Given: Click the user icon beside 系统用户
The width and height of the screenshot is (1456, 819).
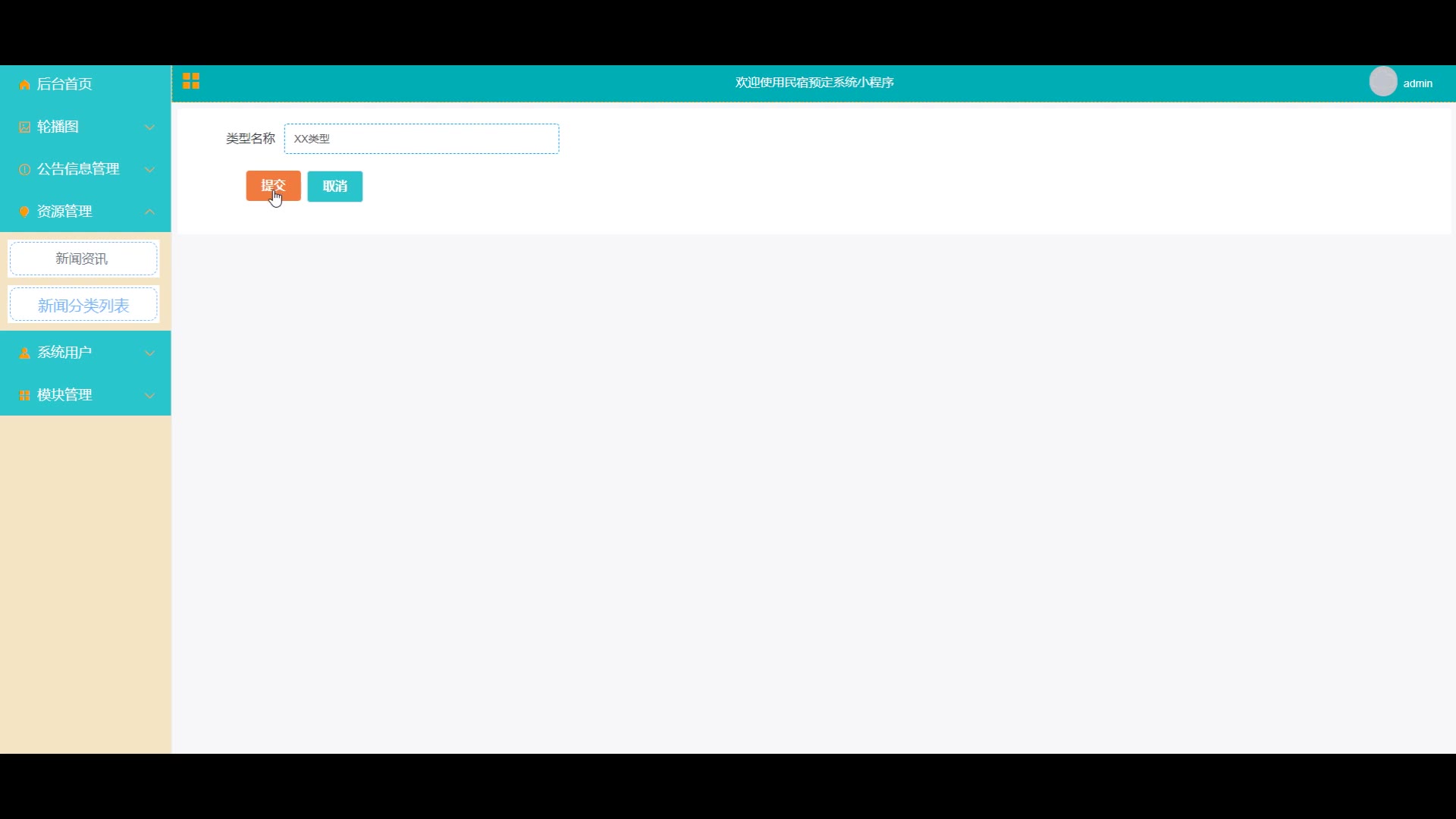Looking at the screenshot, I should tap(24, 353).
